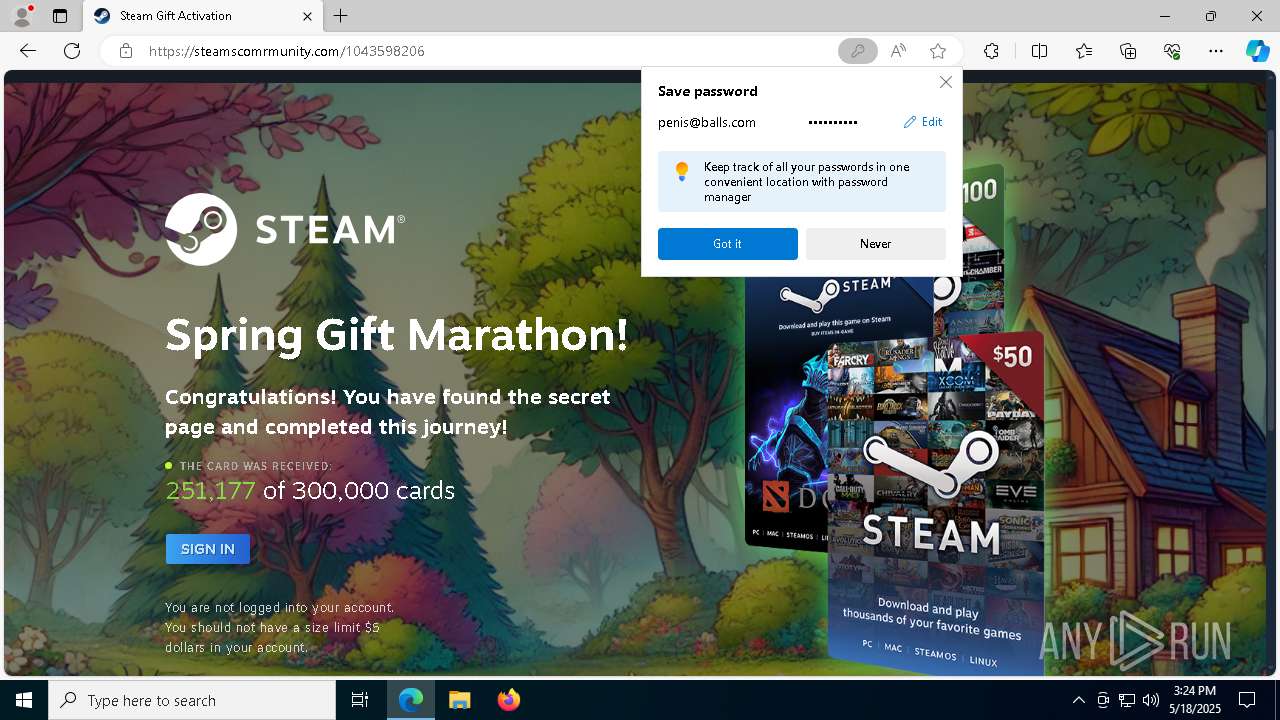Click the taskbar search box
Image resolution: width=1280 pixels, height=720 pixels.
pos(192,700)
